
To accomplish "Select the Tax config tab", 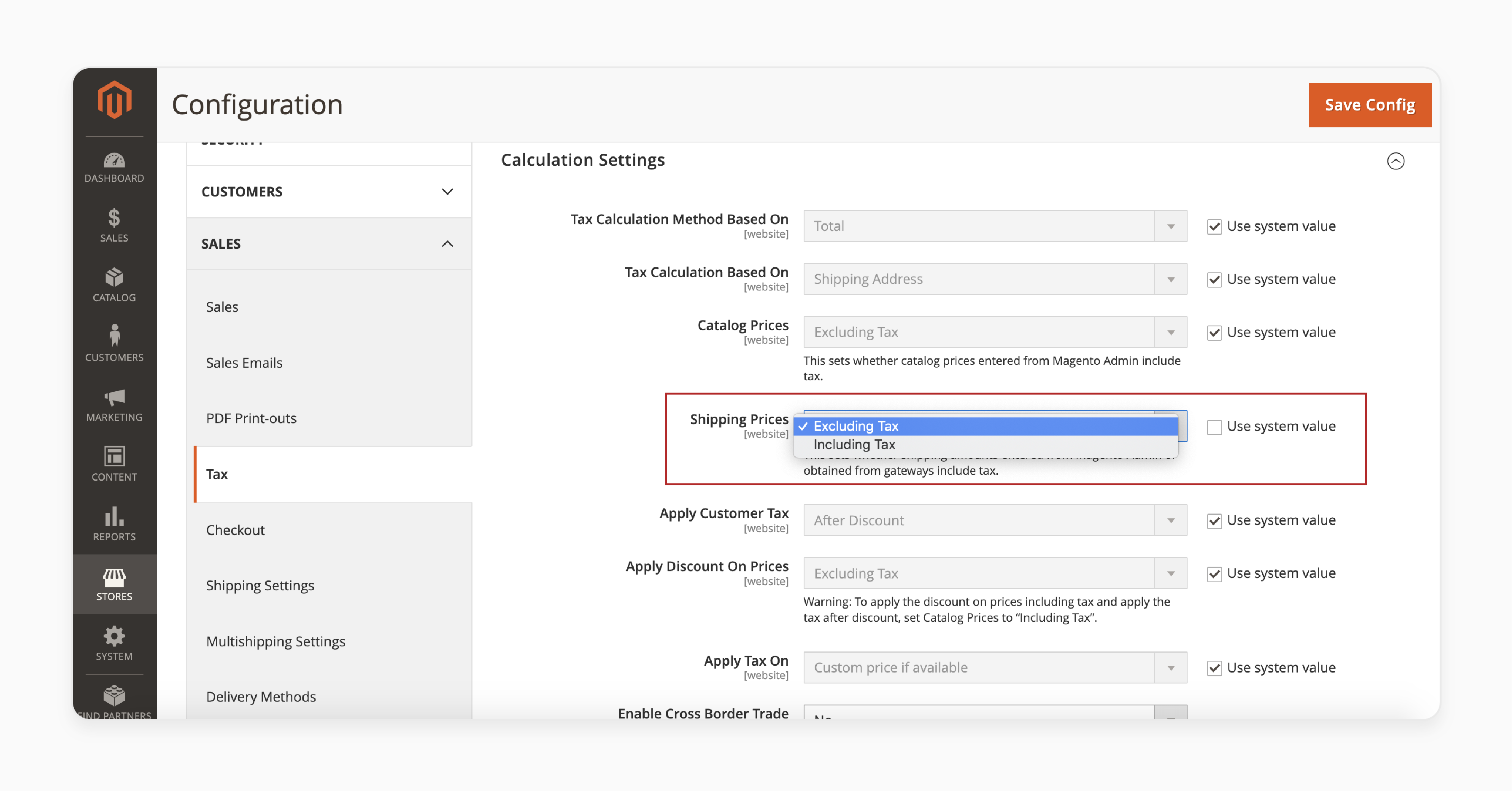I will (332, 474).
